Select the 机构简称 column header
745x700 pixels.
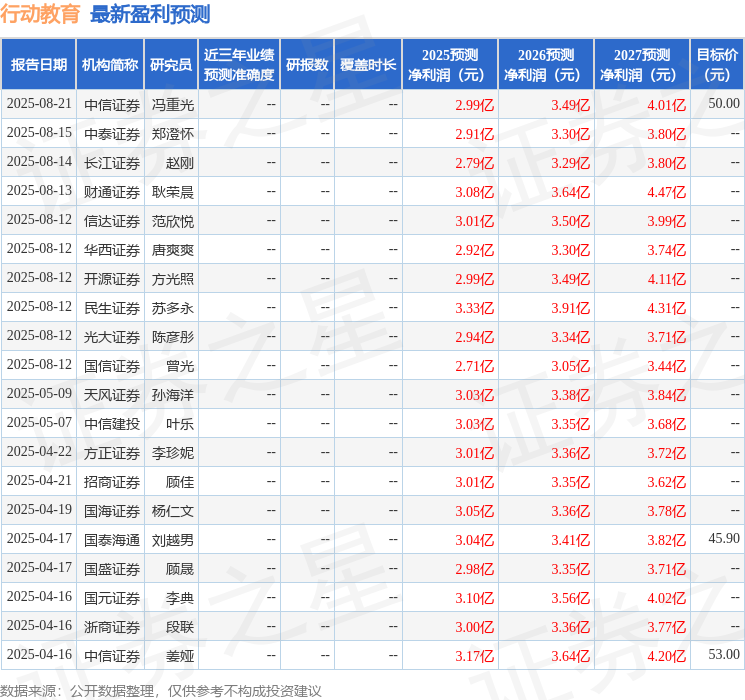(x=110, y=65)
